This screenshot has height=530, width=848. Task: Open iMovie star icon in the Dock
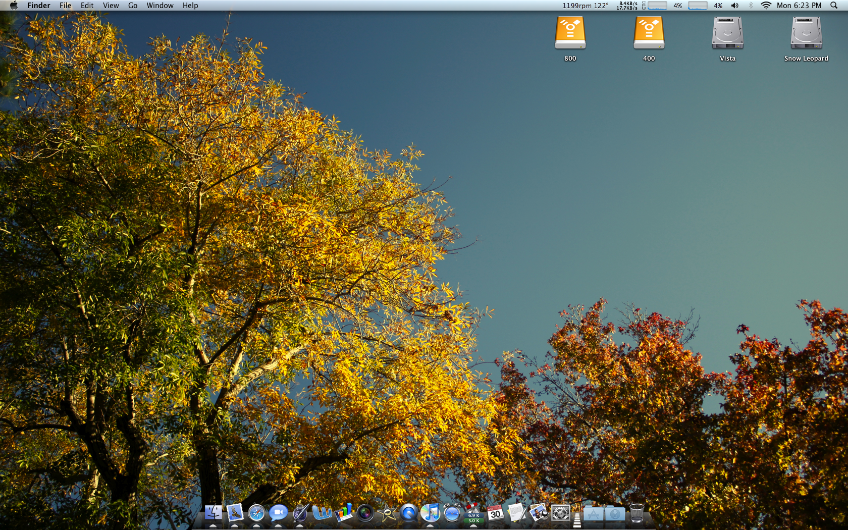tap(387, 513)
